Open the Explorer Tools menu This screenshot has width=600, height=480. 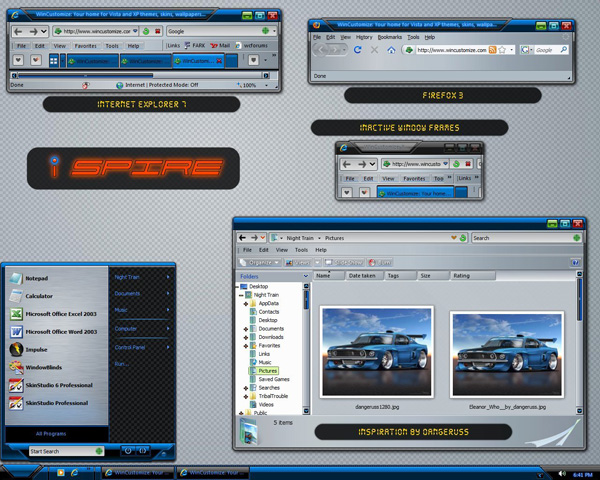pos(301,250)
